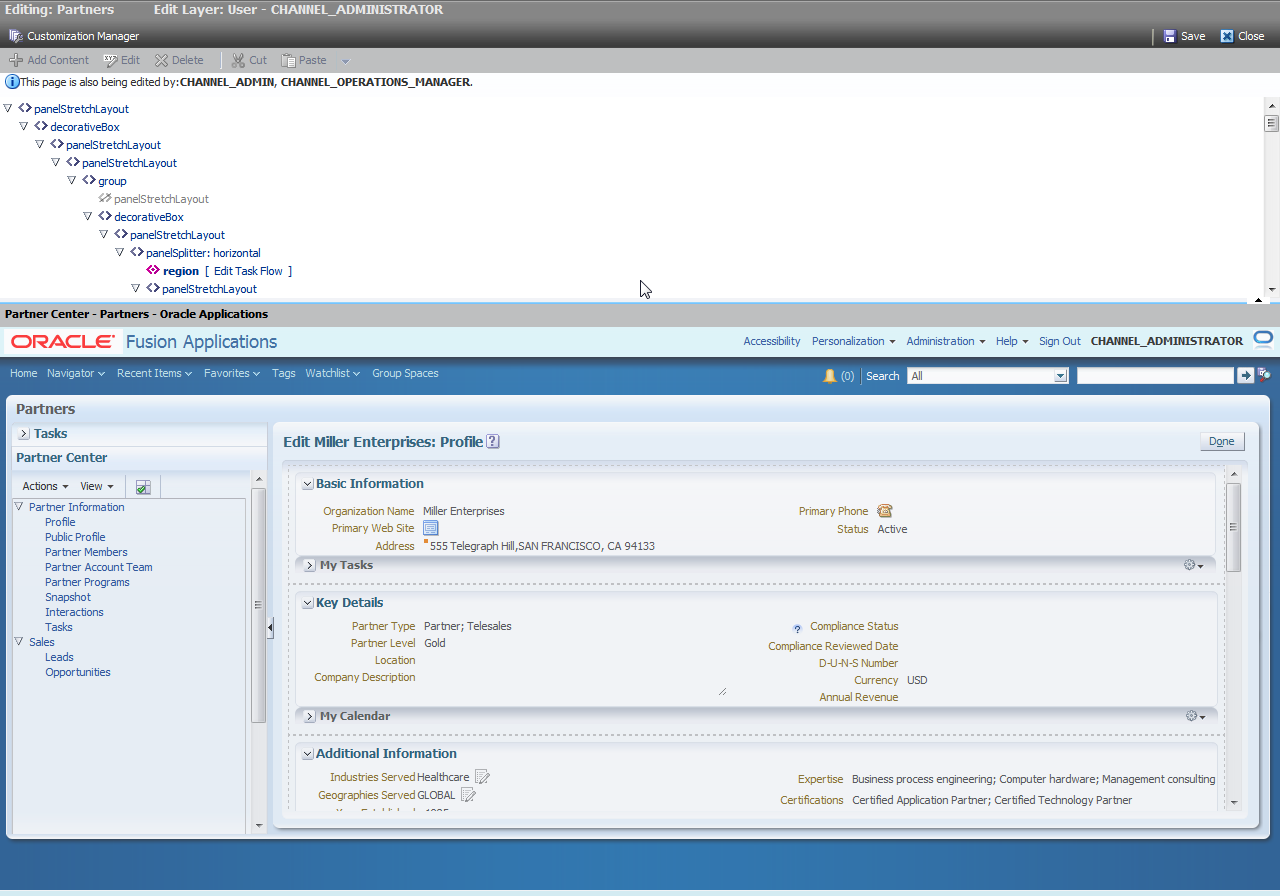Click the Company Description text area

[x=575, y=682]
